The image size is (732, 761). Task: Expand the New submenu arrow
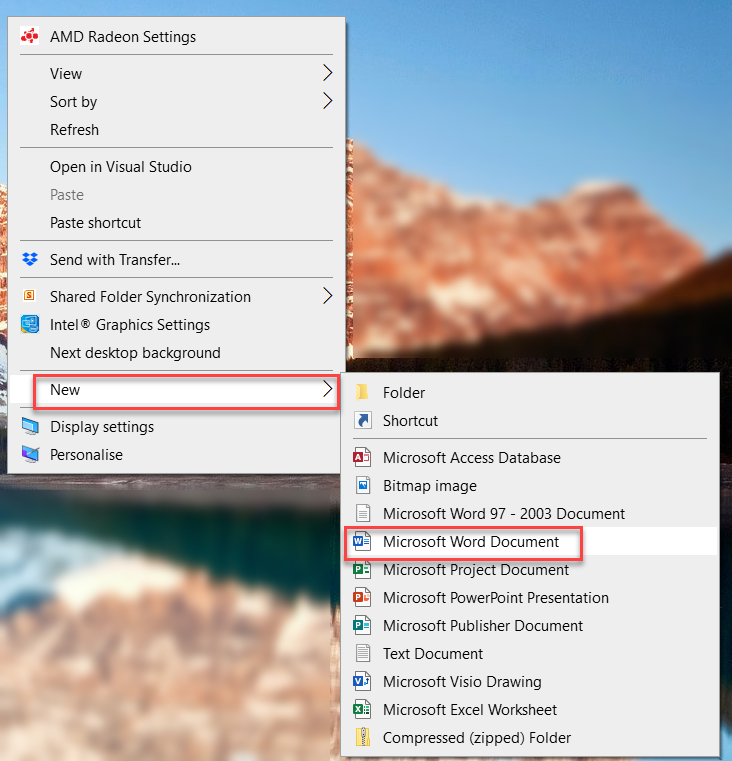click(328, 389)
